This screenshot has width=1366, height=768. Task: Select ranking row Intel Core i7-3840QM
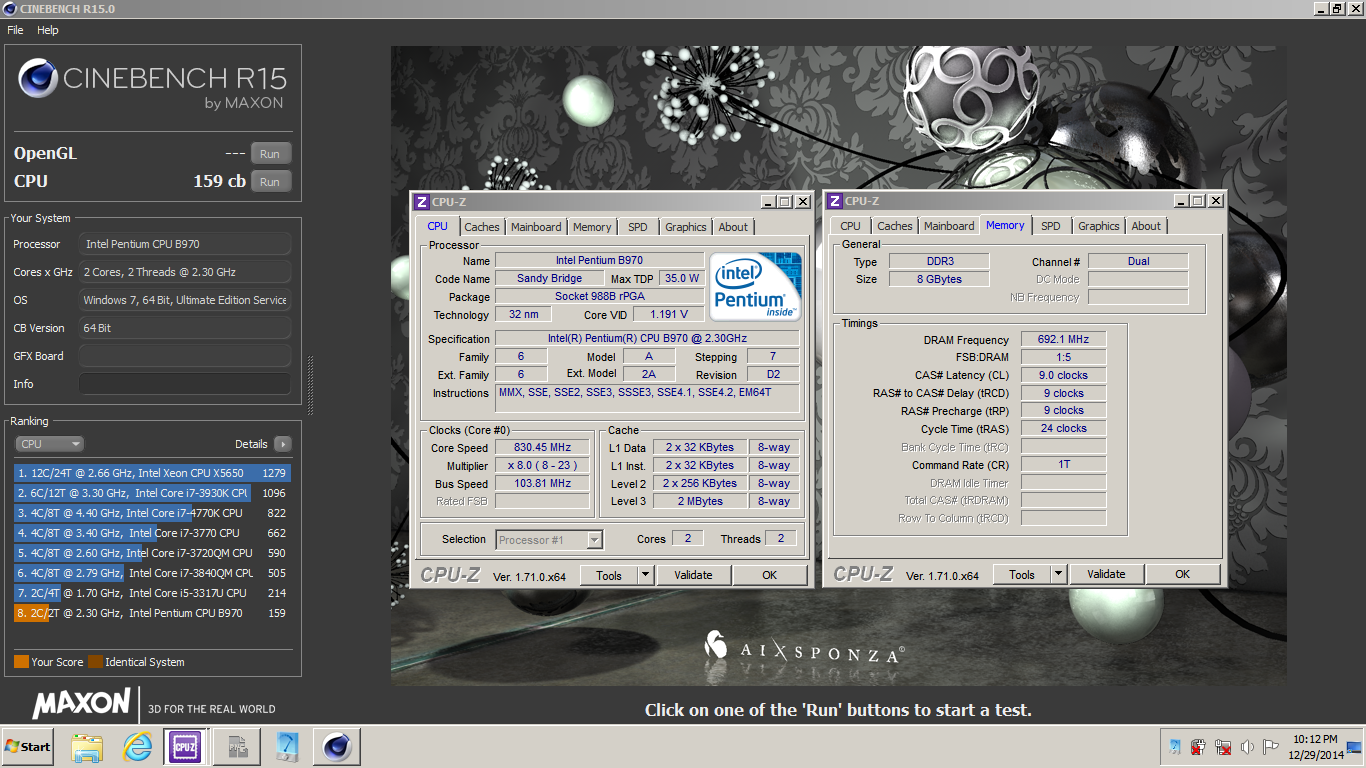coord(151,573)
